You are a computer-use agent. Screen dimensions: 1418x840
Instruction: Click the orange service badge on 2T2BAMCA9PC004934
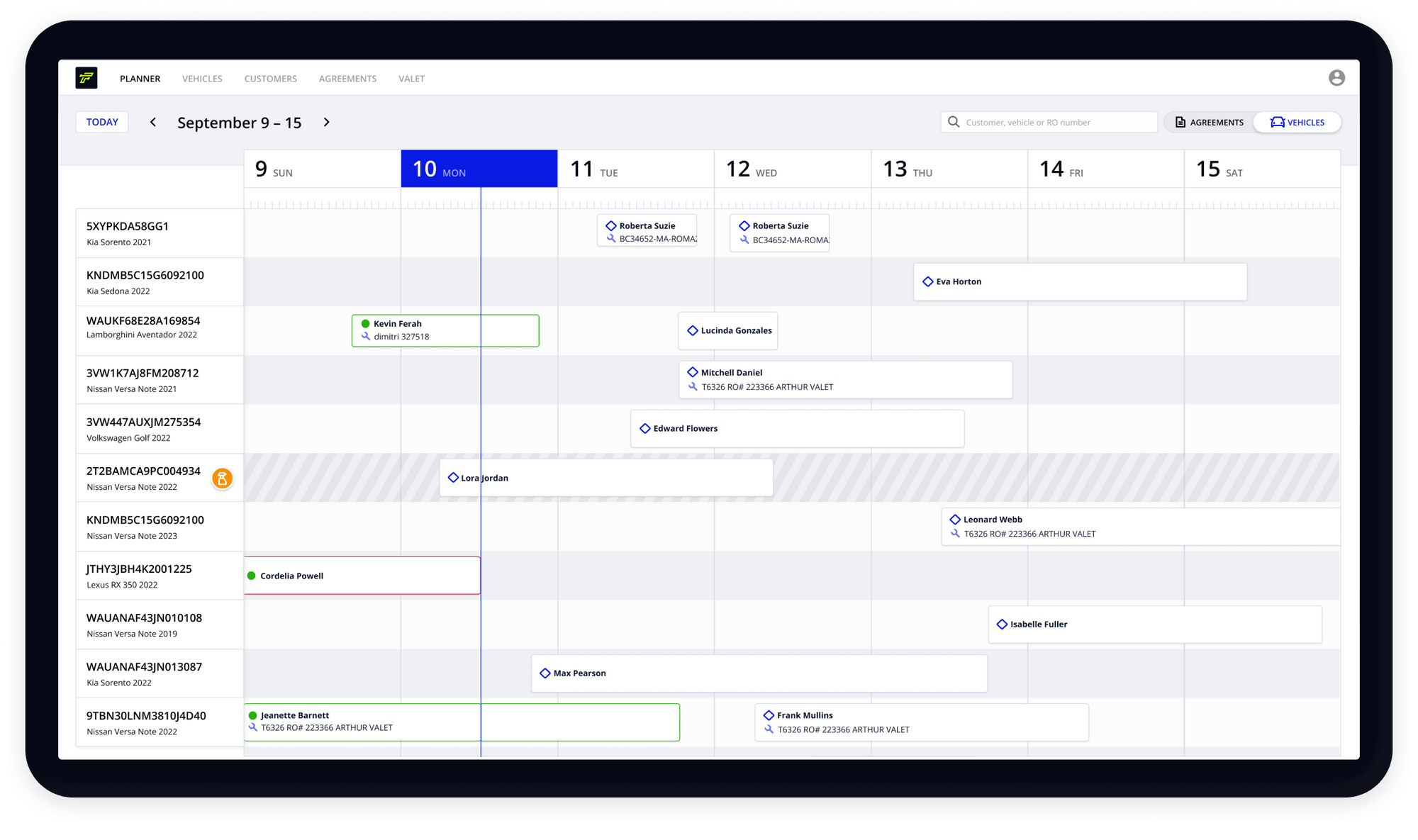tap(222, 478)
